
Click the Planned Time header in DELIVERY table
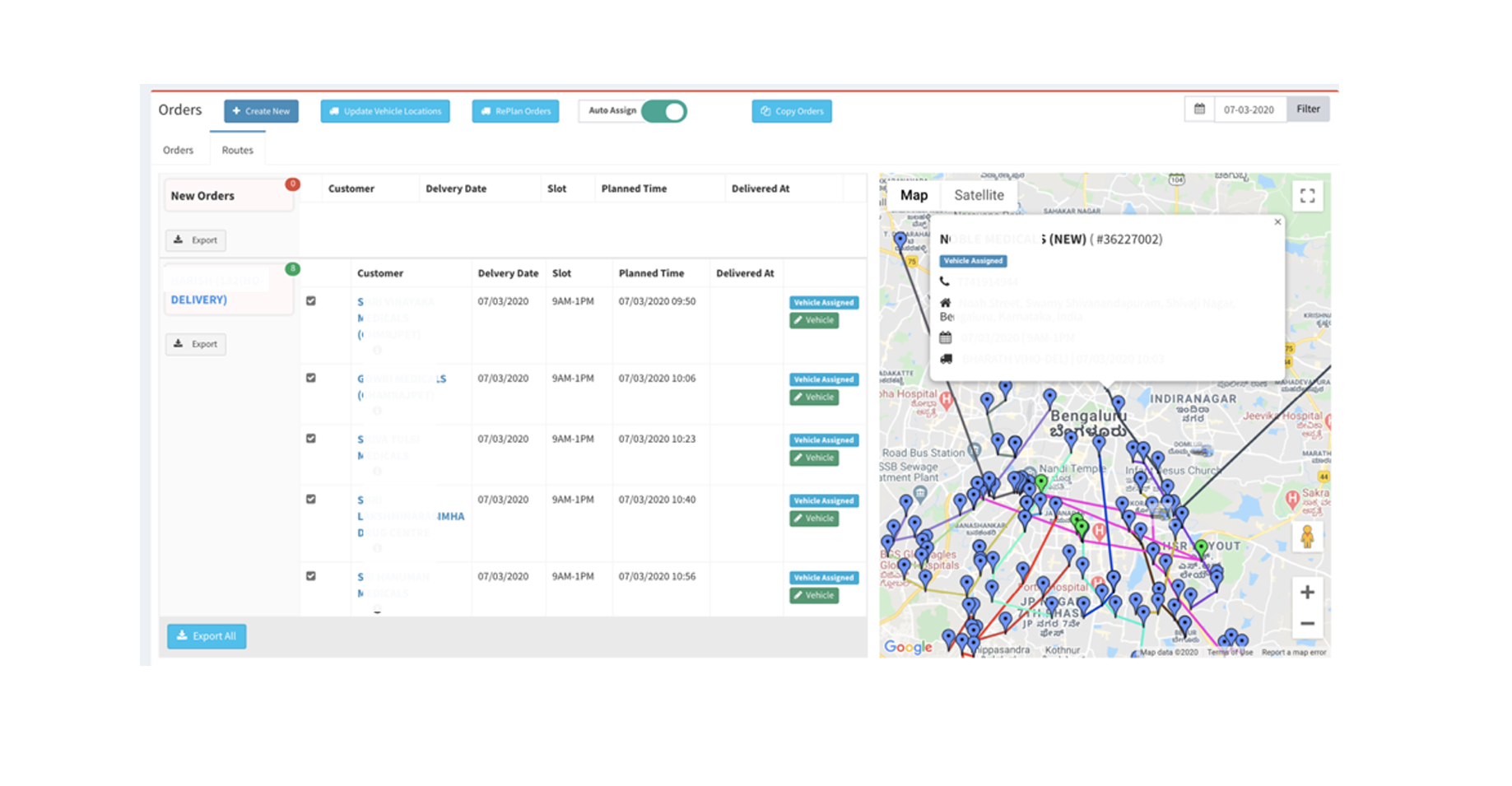651,273
